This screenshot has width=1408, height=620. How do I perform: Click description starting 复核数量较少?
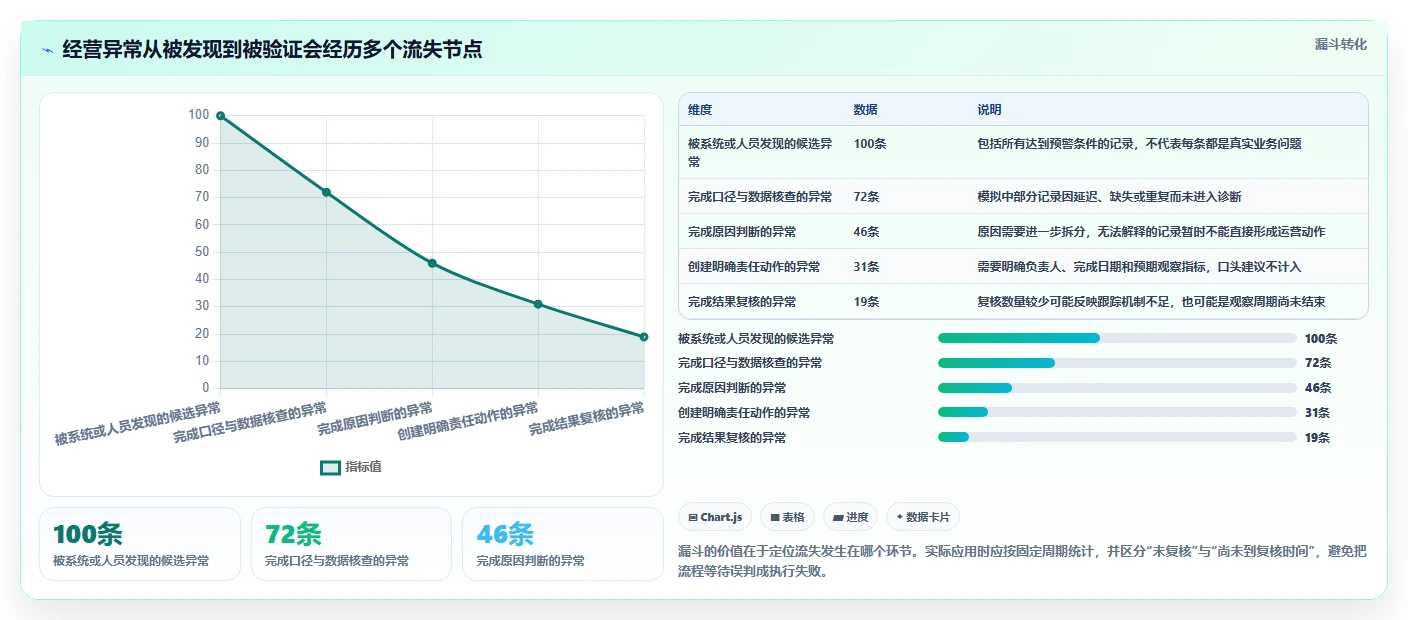(x=1151, y=301)
